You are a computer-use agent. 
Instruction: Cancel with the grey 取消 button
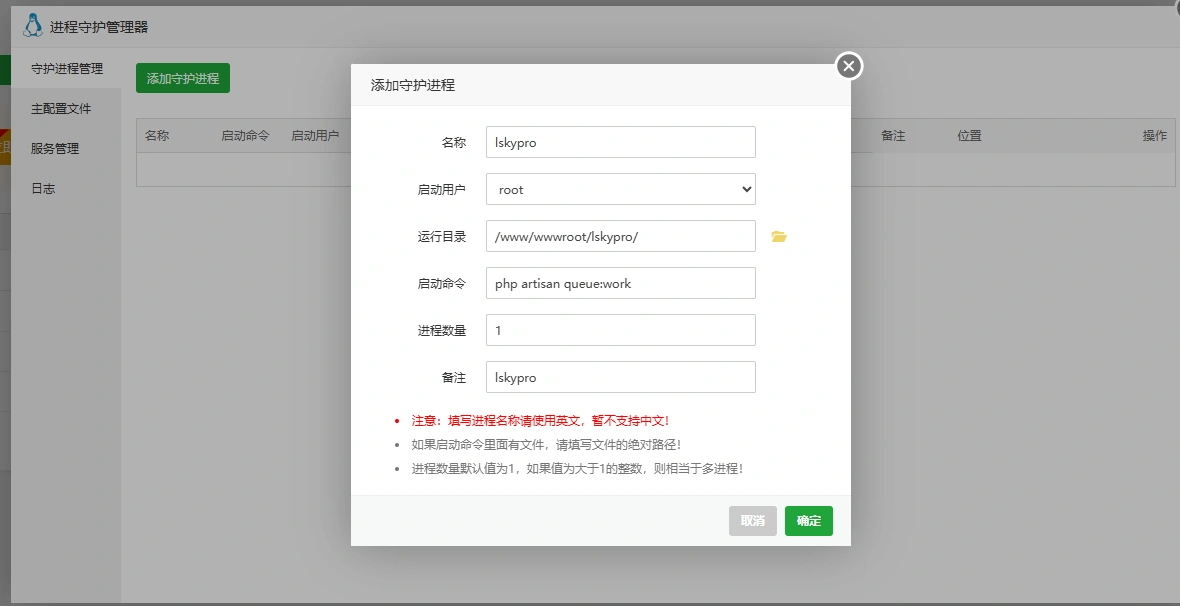point(753,521)
